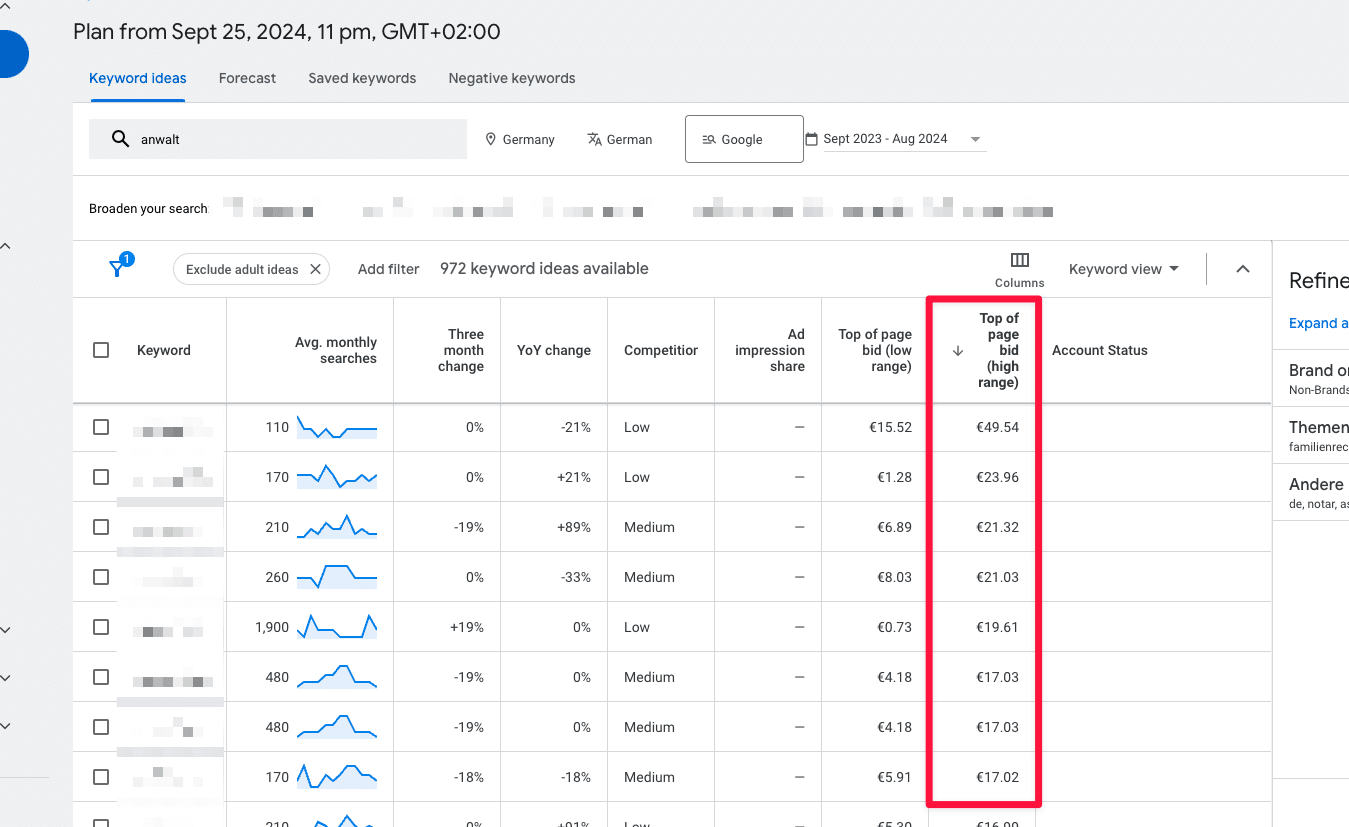Image resolution: width=1349 pixels, height=827 pixels.
Task: Click the calendar icon before date range
Action: [x=812, y=139]
